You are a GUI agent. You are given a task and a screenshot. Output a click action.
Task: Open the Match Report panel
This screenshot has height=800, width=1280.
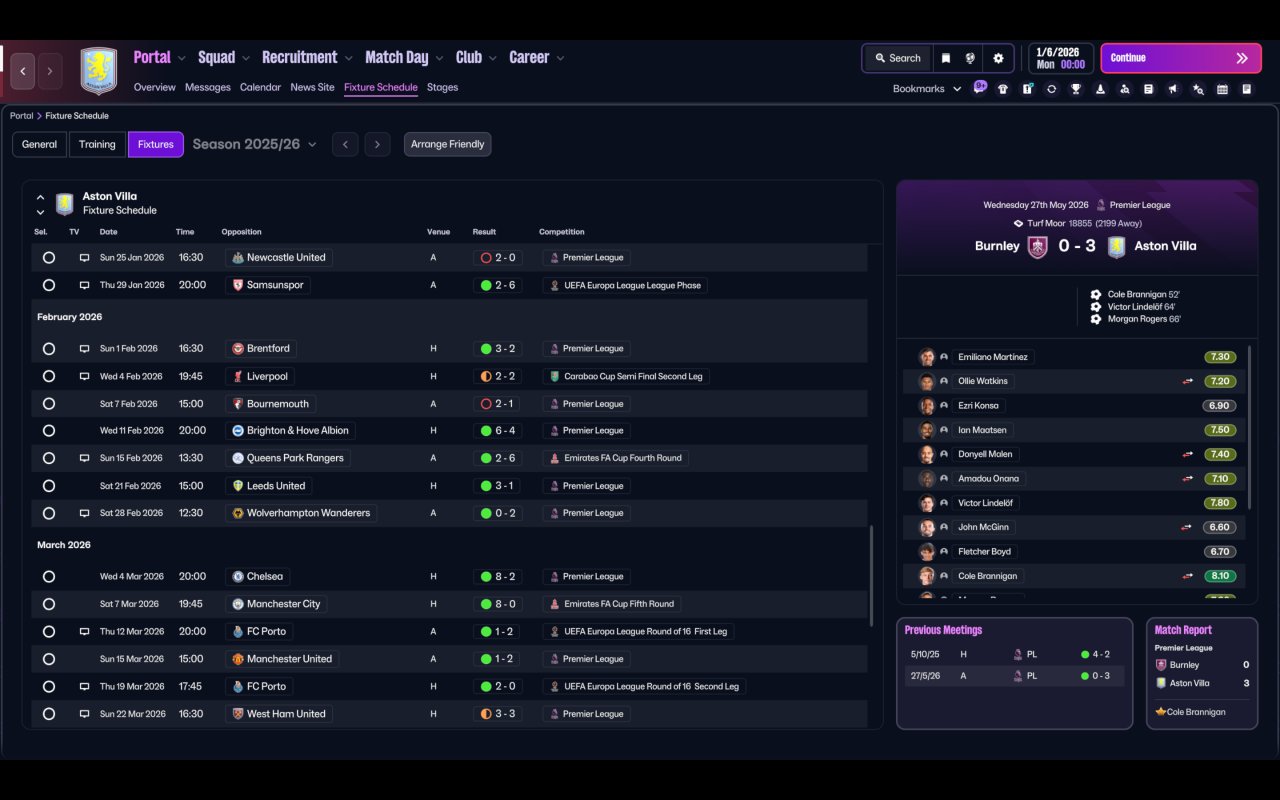click(x=1202, y=673)
